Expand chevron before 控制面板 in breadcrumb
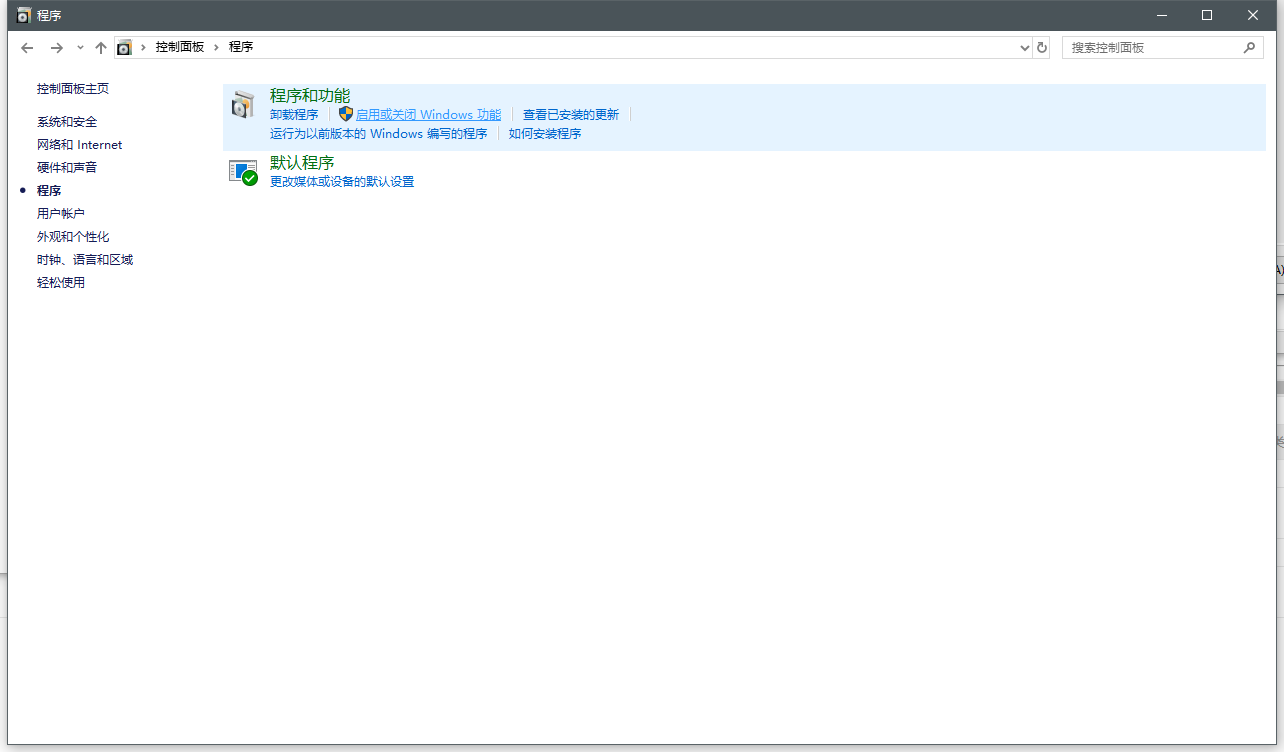 click(x=143, y=47)
